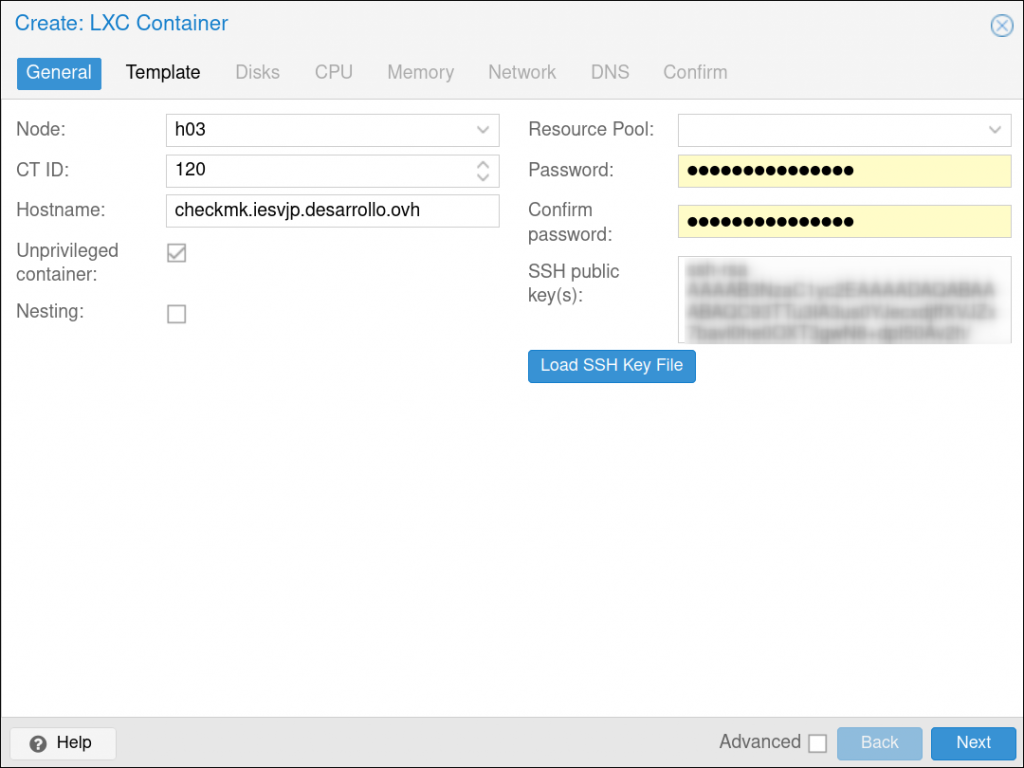Click into the Hostname text field

332,211
